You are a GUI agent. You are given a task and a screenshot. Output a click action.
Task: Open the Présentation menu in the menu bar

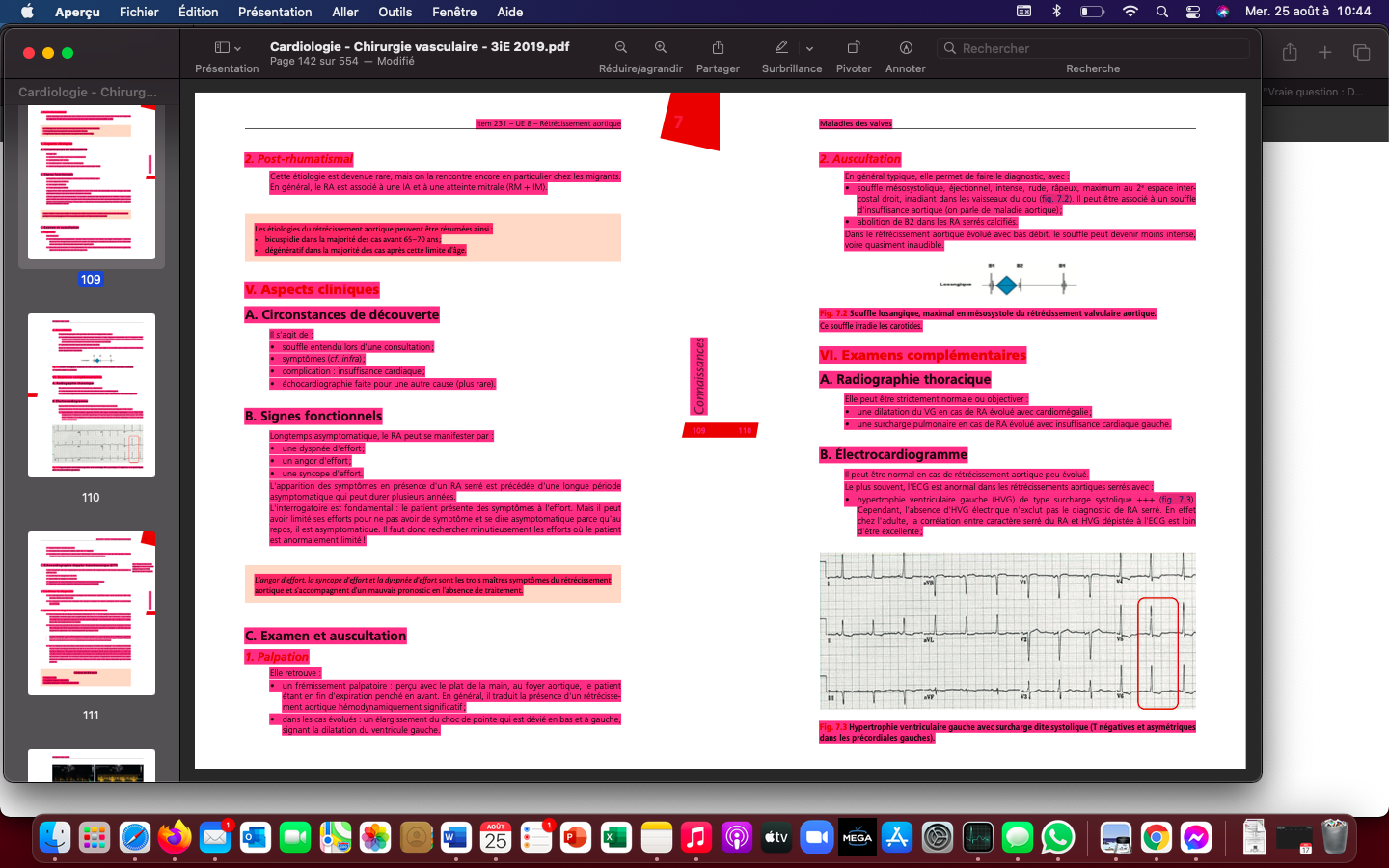tap(275, 12)
